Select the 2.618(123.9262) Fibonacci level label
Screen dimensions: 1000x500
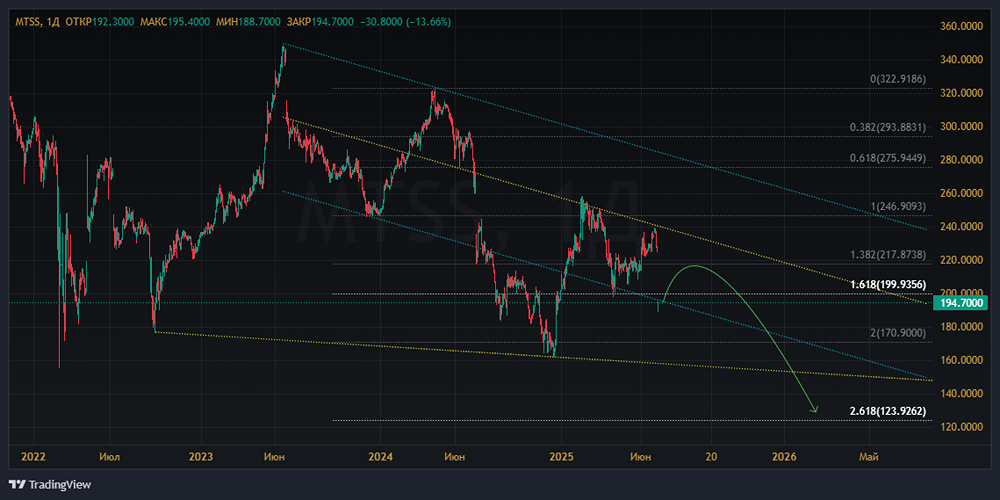click(890, 411)
